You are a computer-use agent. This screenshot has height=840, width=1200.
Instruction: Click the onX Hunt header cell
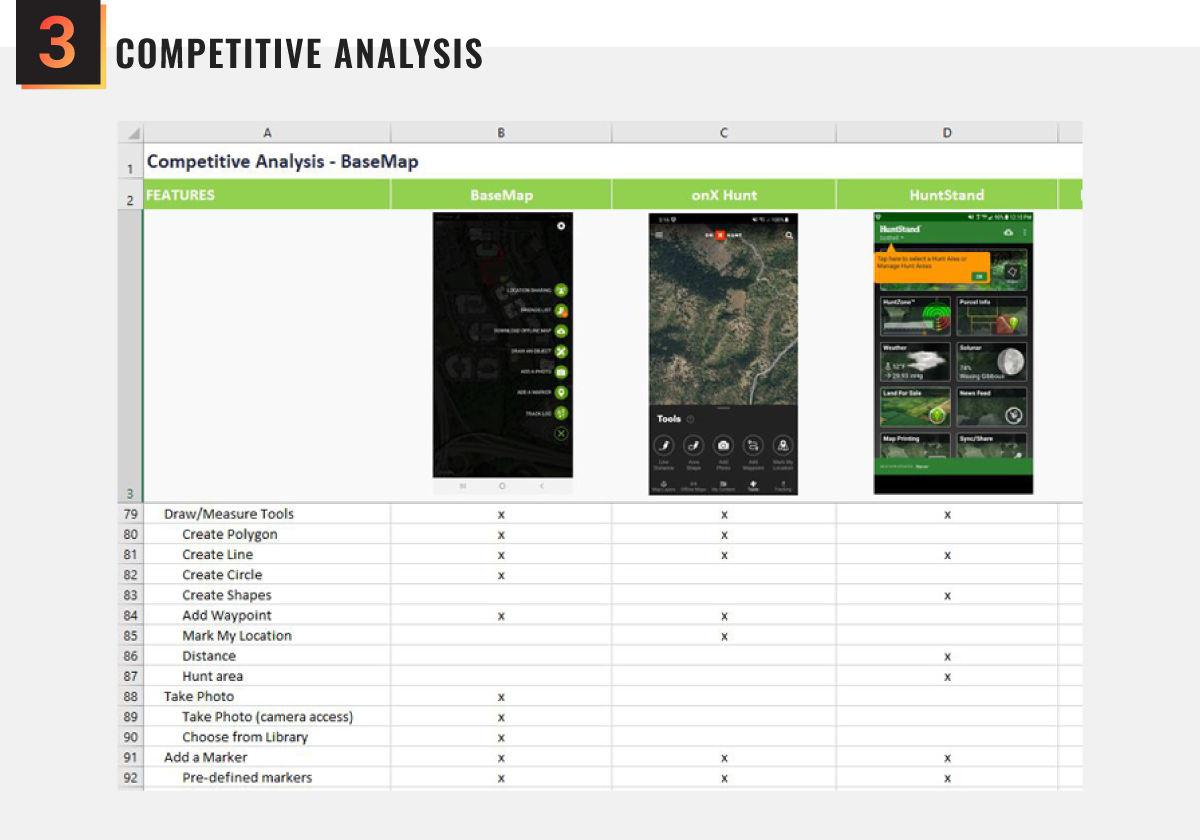click(723, 195)
